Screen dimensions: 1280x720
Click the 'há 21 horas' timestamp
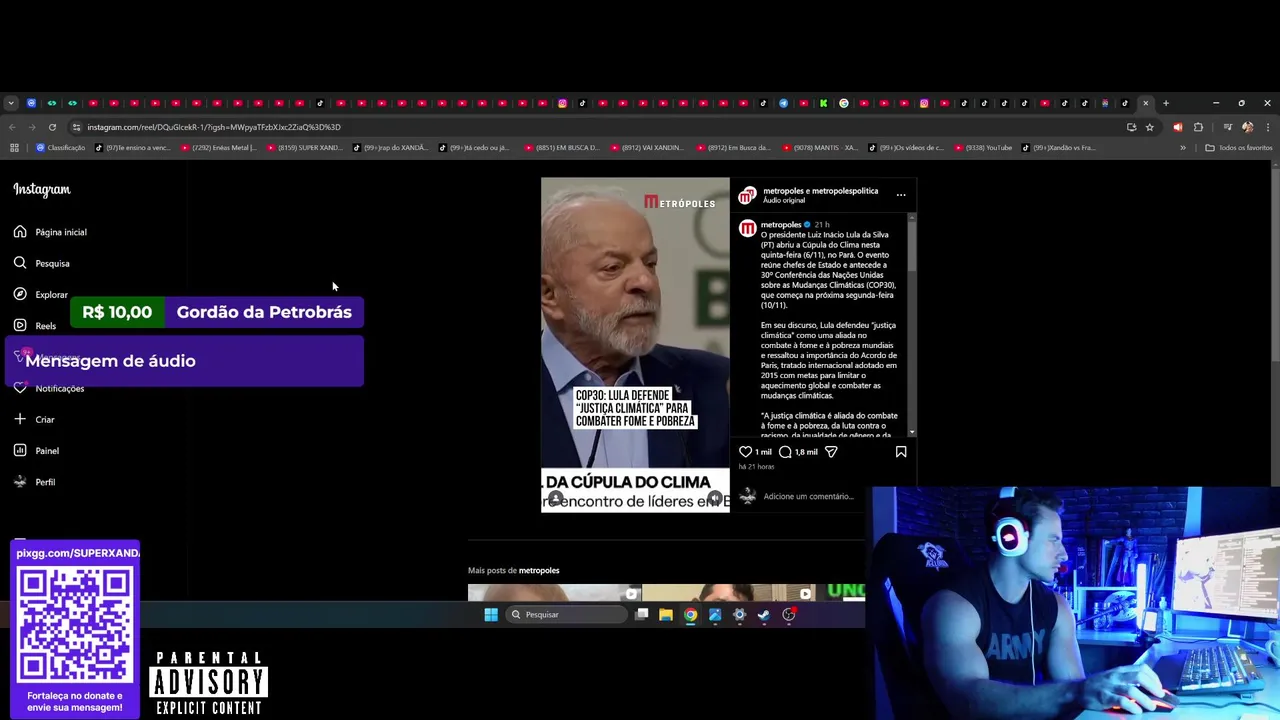coord(757,467)
